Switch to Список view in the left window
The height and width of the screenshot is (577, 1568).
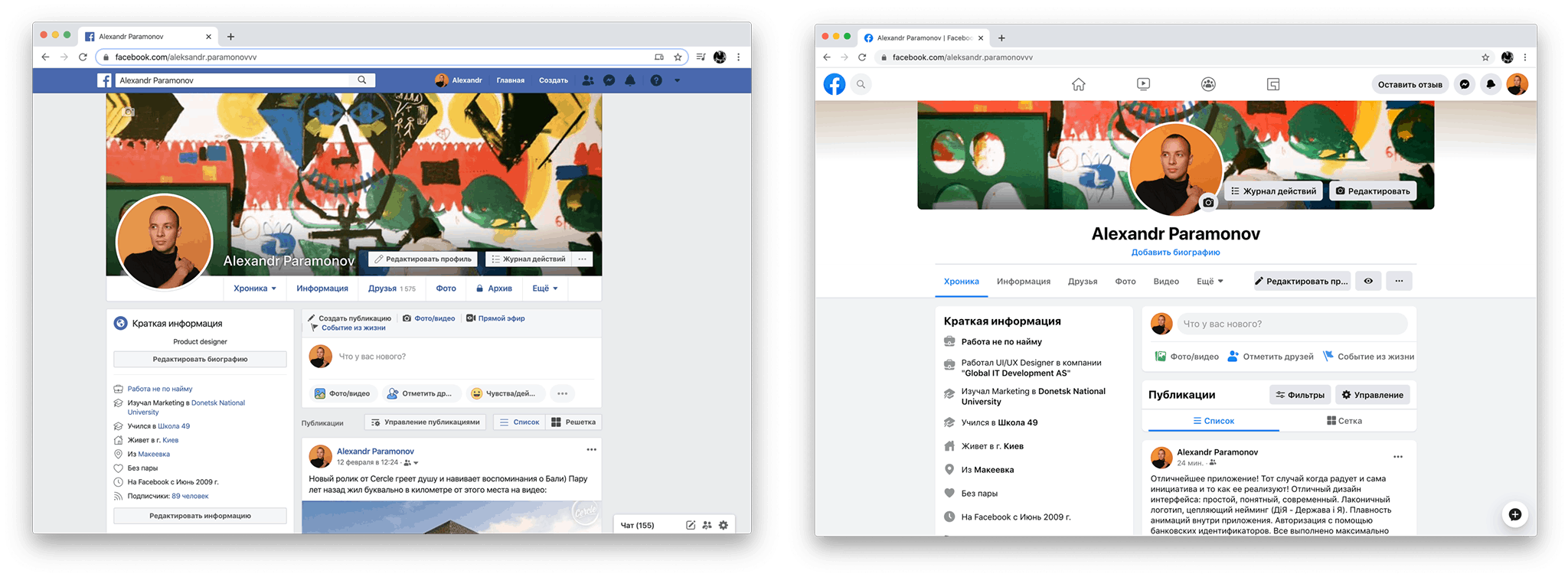(519, 422)
